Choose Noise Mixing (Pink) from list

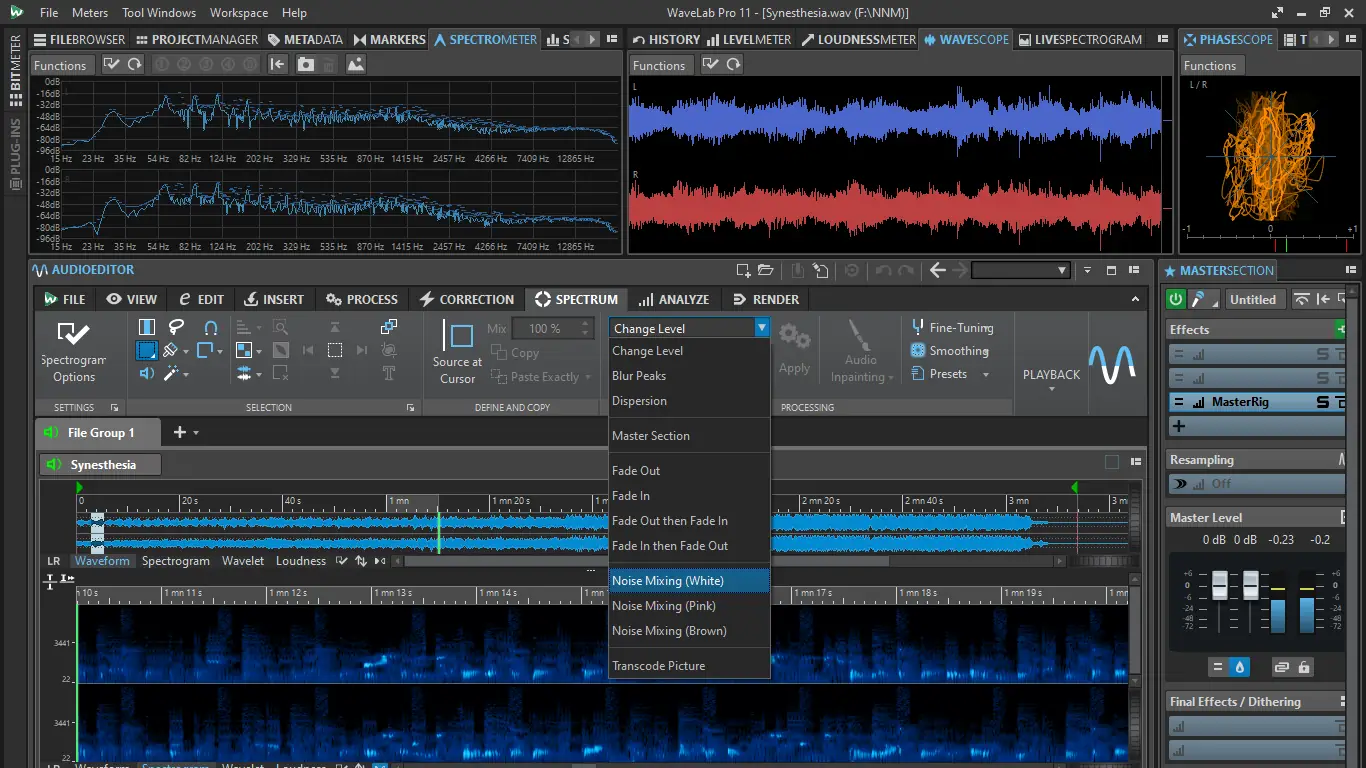click(664, 606)
